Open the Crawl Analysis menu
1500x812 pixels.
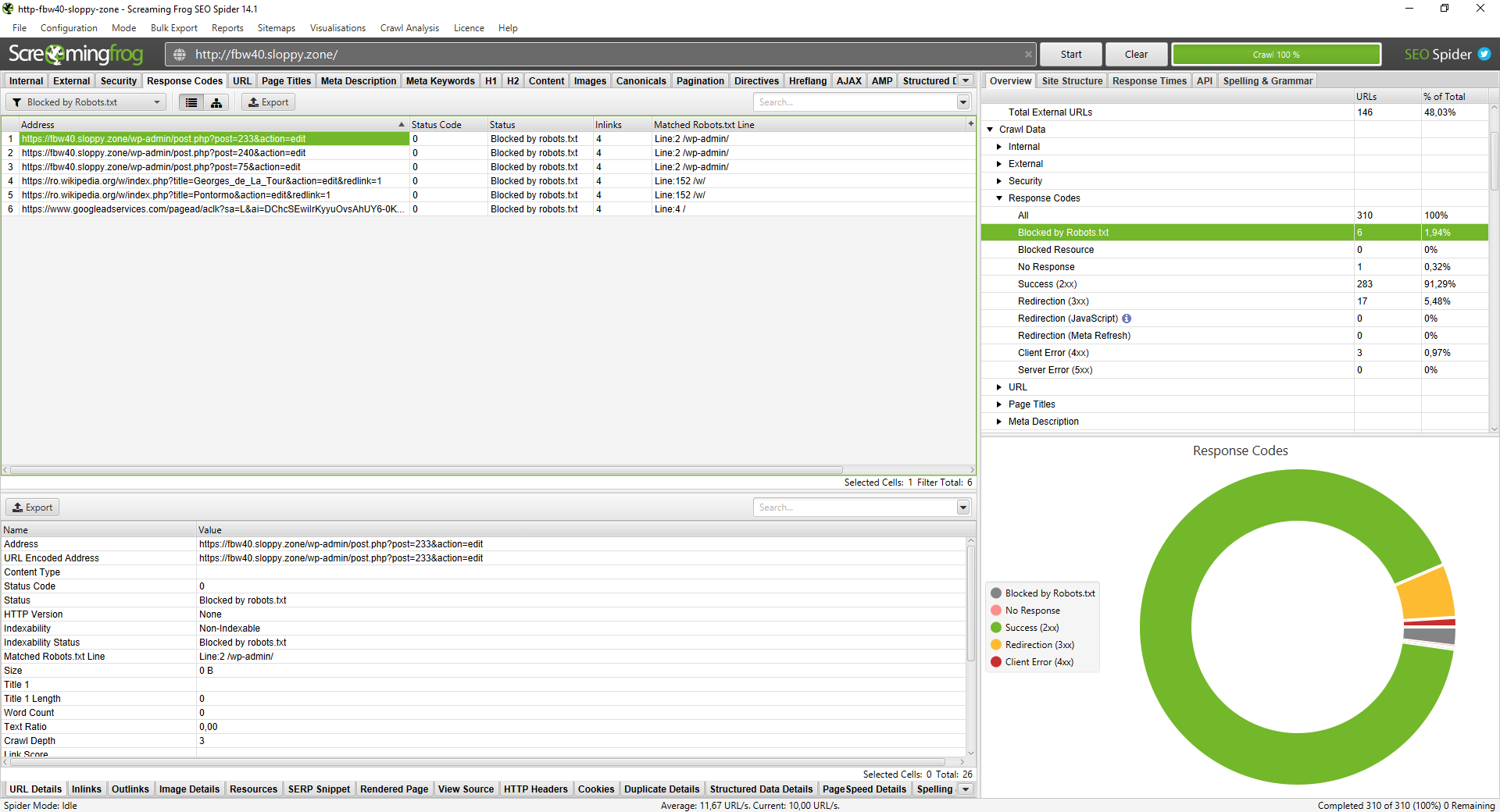coord(409,28)
